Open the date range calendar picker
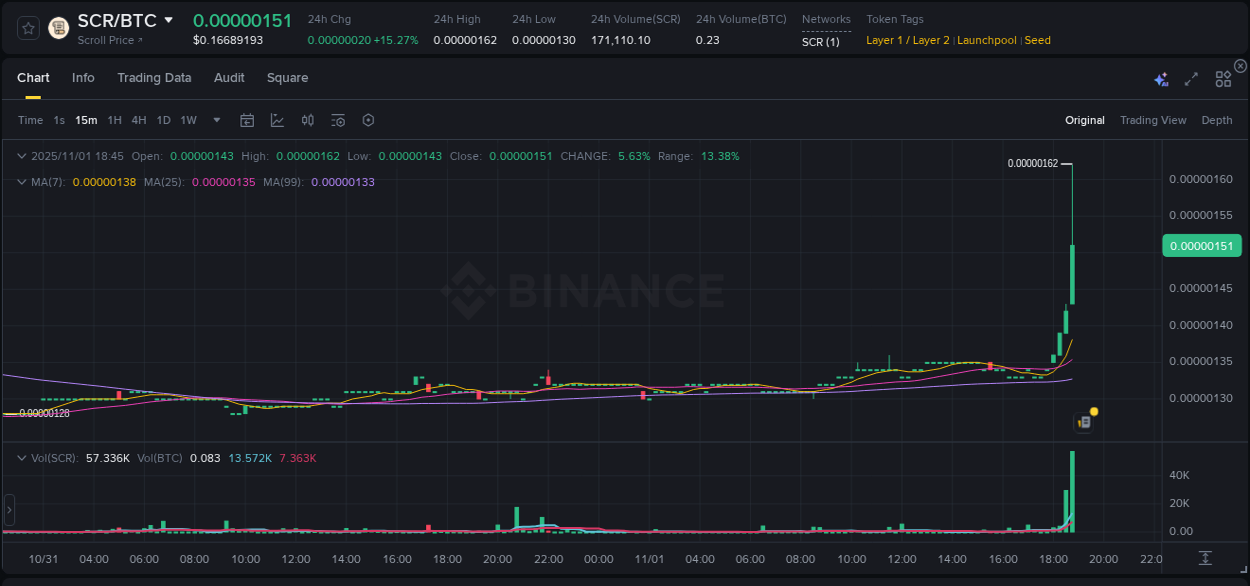The height and width of the screenshot is (586, 1250). click(x=247, y=120)
